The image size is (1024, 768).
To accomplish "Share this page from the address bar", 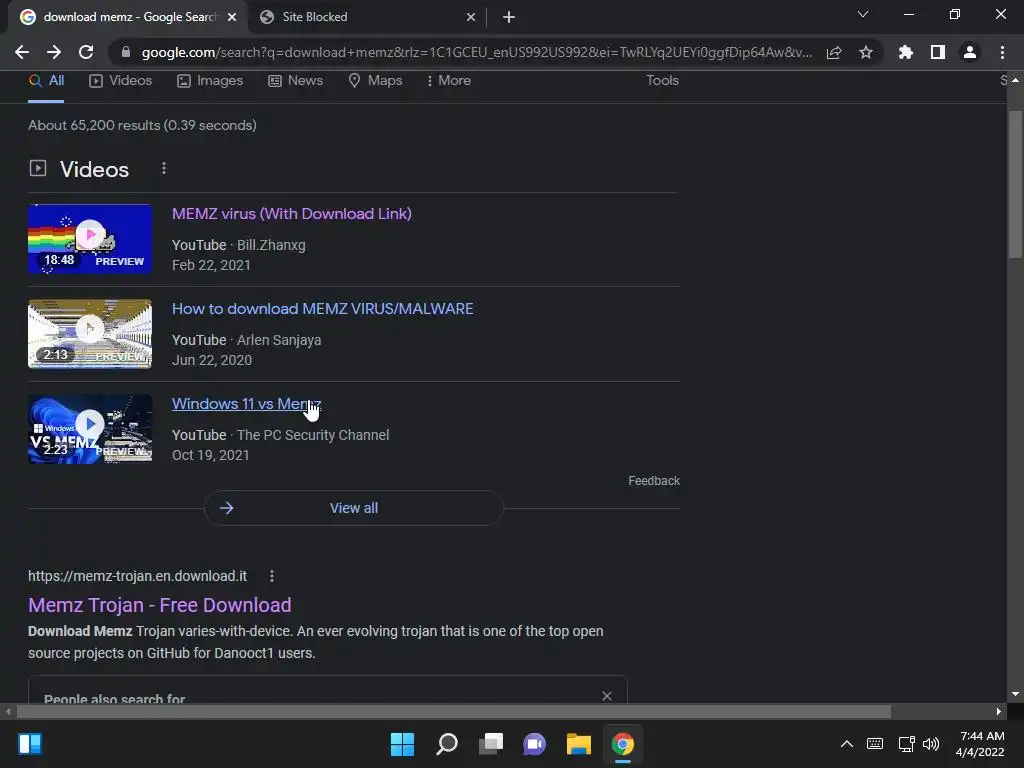I will [x=834, y=52].
